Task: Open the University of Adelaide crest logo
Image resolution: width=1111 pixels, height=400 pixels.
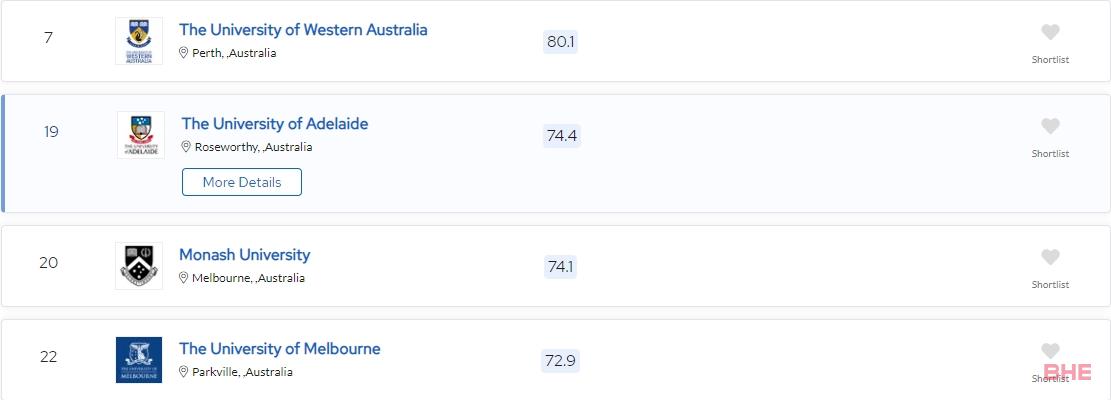Action: click(x=141, y=135)
